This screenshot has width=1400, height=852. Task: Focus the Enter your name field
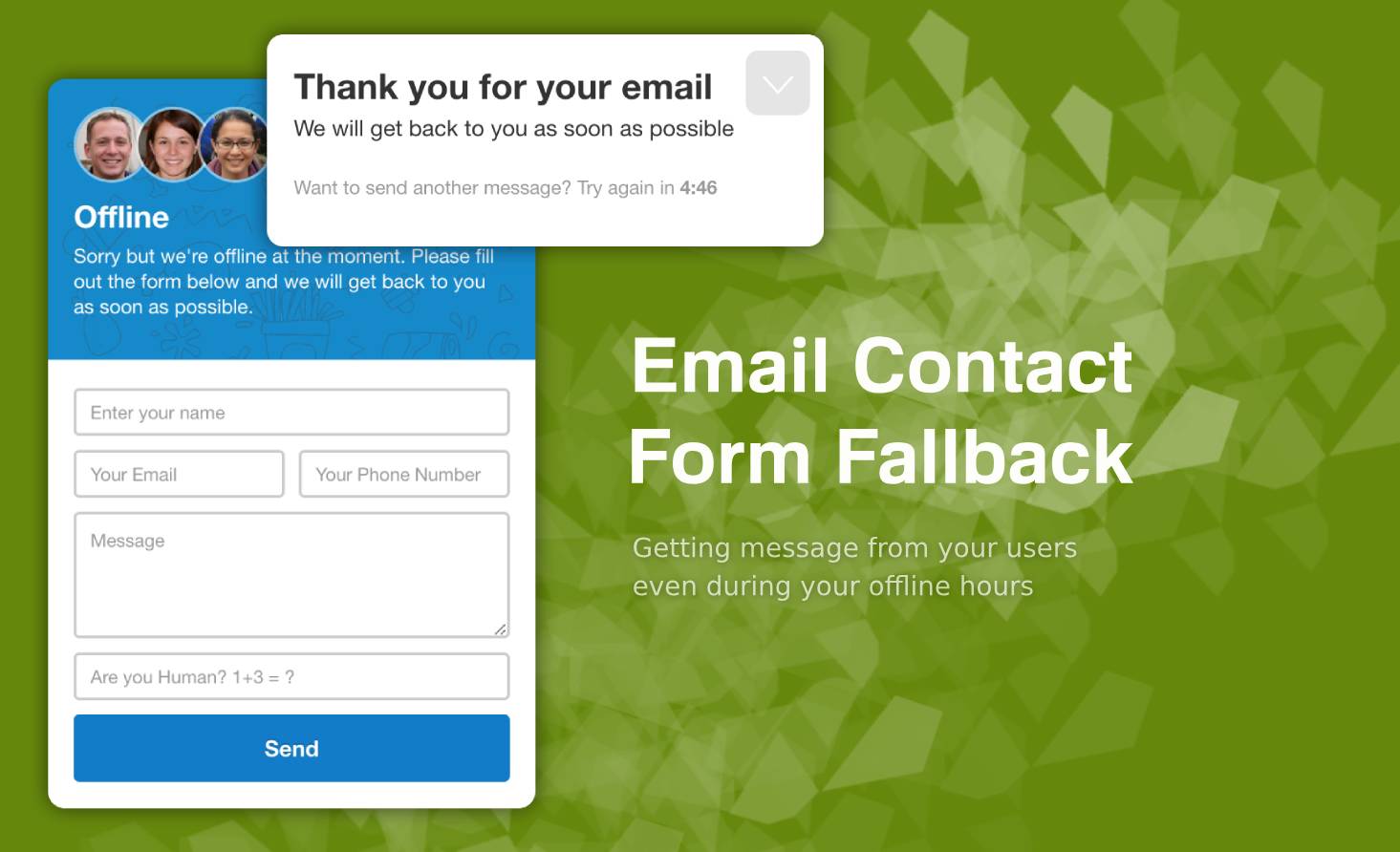coord(291,413)
